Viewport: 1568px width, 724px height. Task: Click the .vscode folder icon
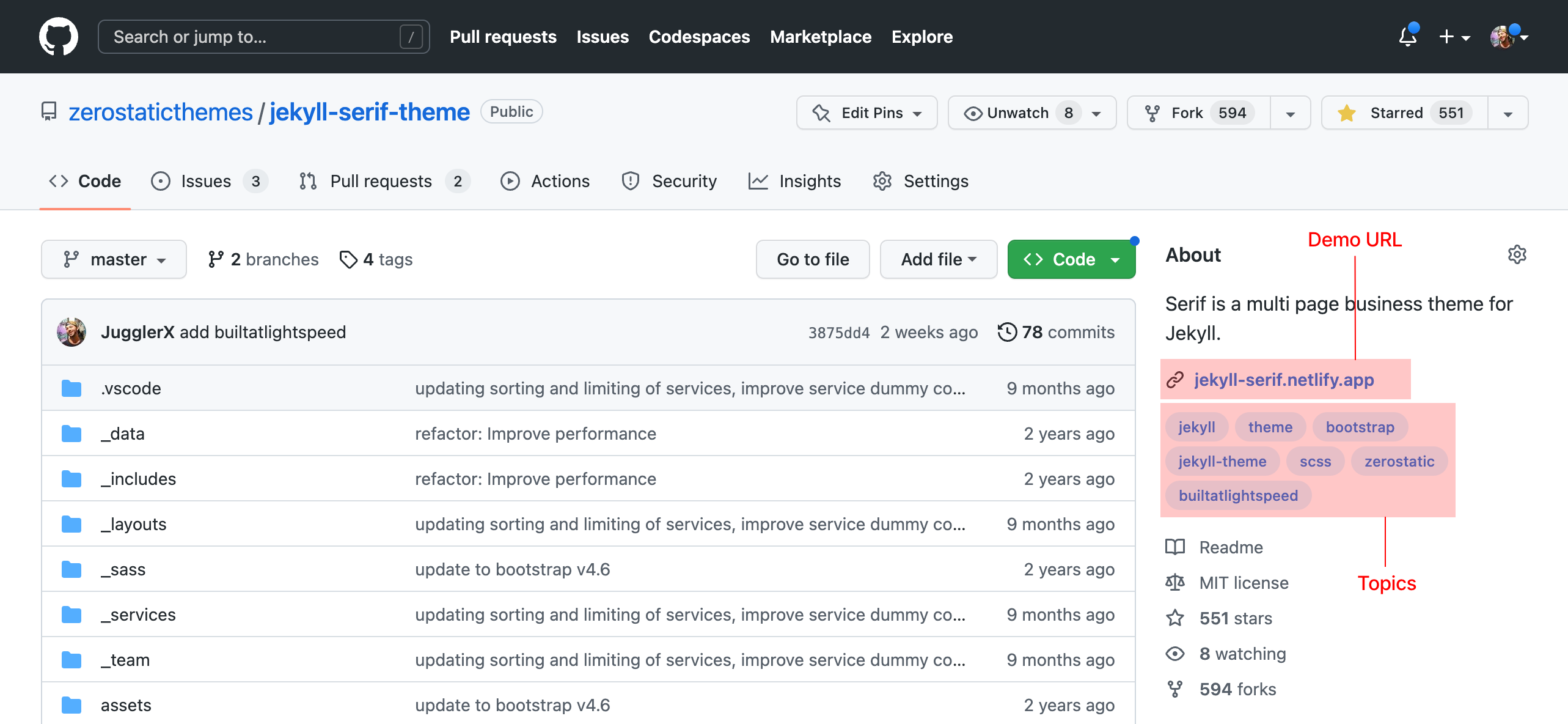click(x=71, y=388)
